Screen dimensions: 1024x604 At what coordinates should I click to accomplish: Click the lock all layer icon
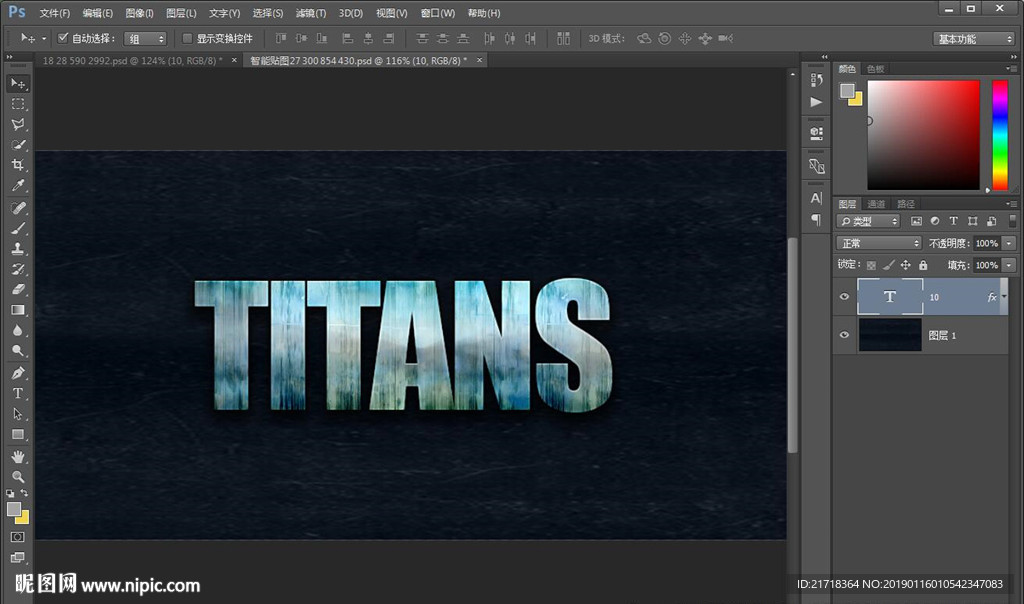[x=923, y=265]
